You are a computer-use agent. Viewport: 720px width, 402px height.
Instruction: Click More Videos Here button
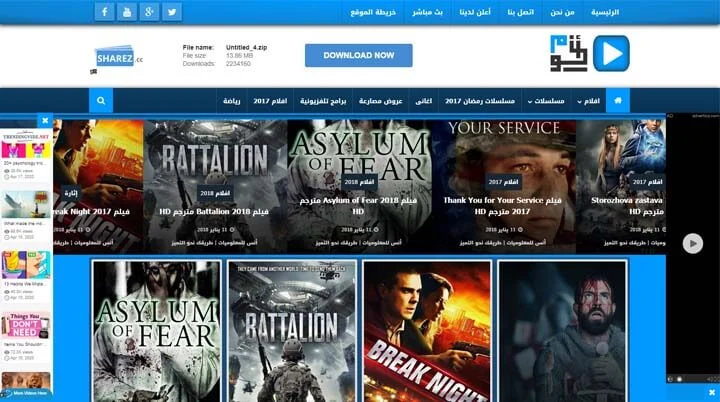pos(26,393)
